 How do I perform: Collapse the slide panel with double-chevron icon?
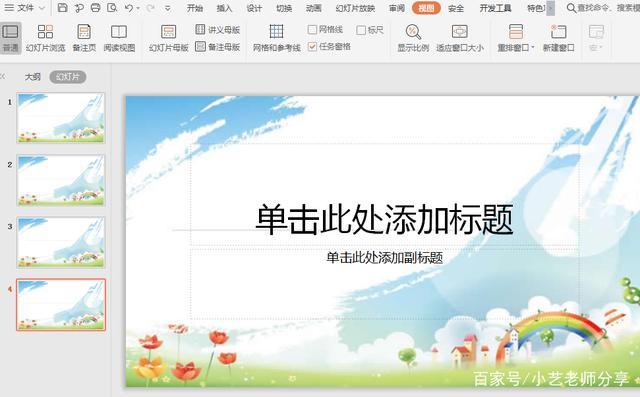(3, 76)
